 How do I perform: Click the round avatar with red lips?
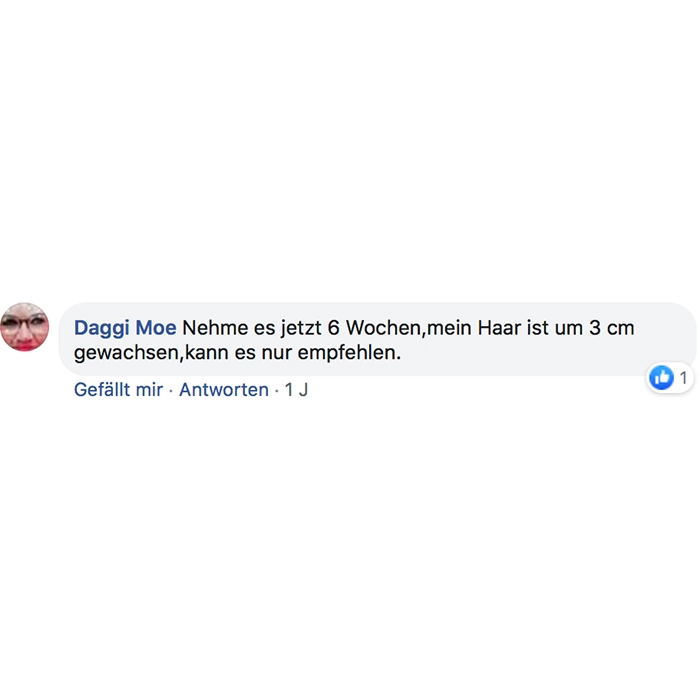[25, 327]
